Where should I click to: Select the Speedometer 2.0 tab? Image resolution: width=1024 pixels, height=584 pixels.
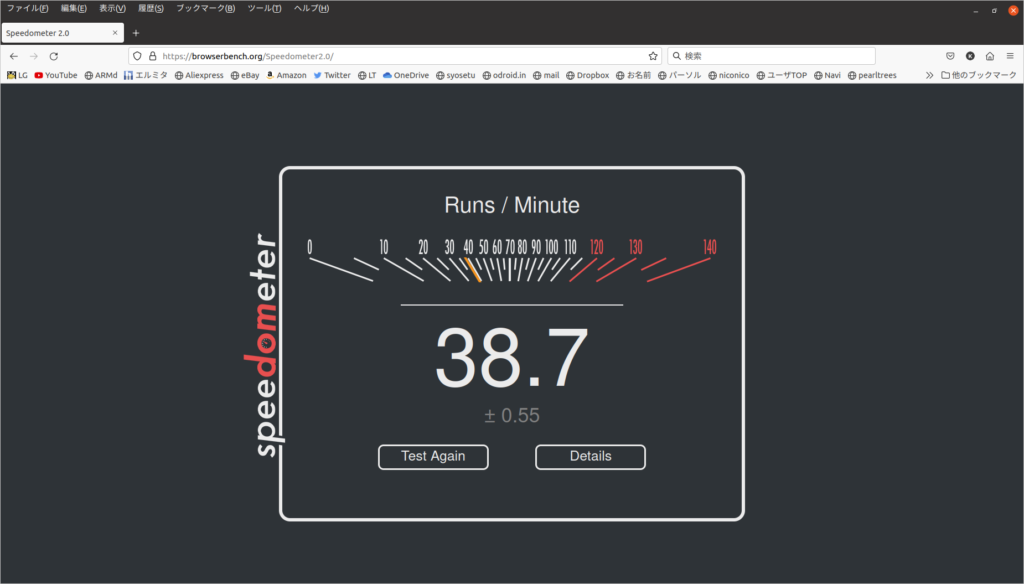63,33
